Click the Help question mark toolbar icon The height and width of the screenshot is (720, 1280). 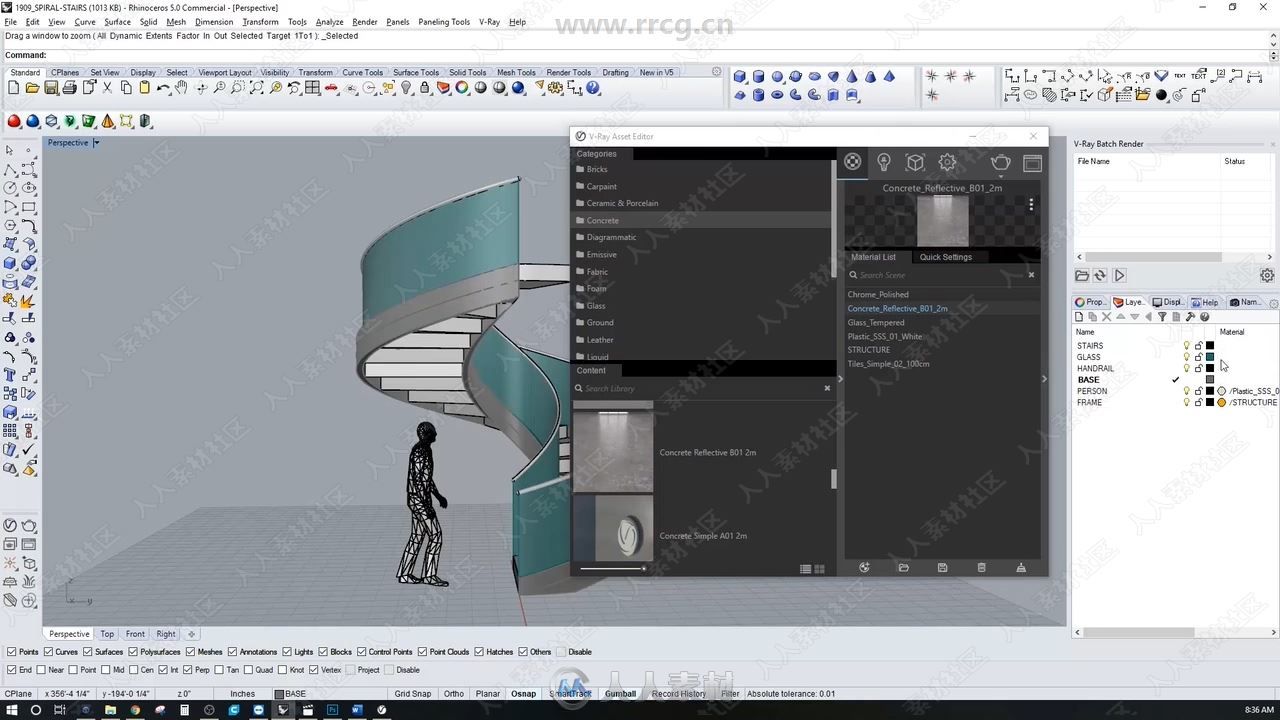(x=593, y=88)
